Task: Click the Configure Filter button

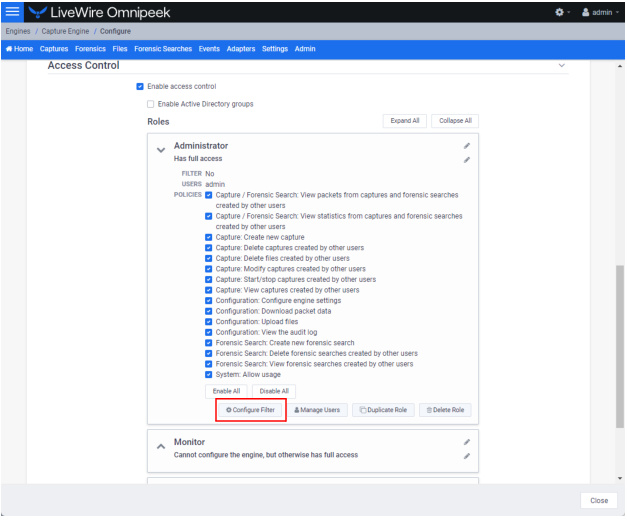Action: point(250,410)
